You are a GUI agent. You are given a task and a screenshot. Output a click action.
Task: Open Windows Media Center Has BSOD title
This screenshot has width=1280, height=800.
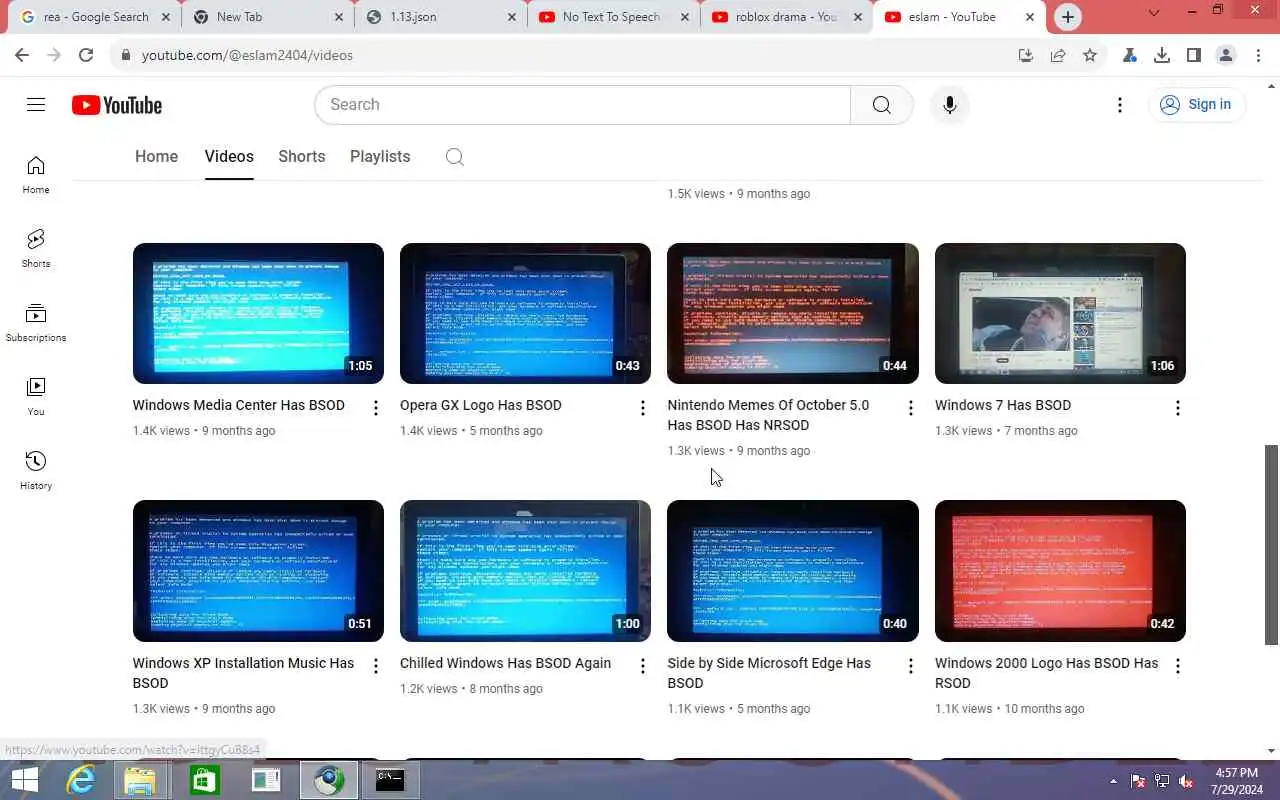coord(239,406)
